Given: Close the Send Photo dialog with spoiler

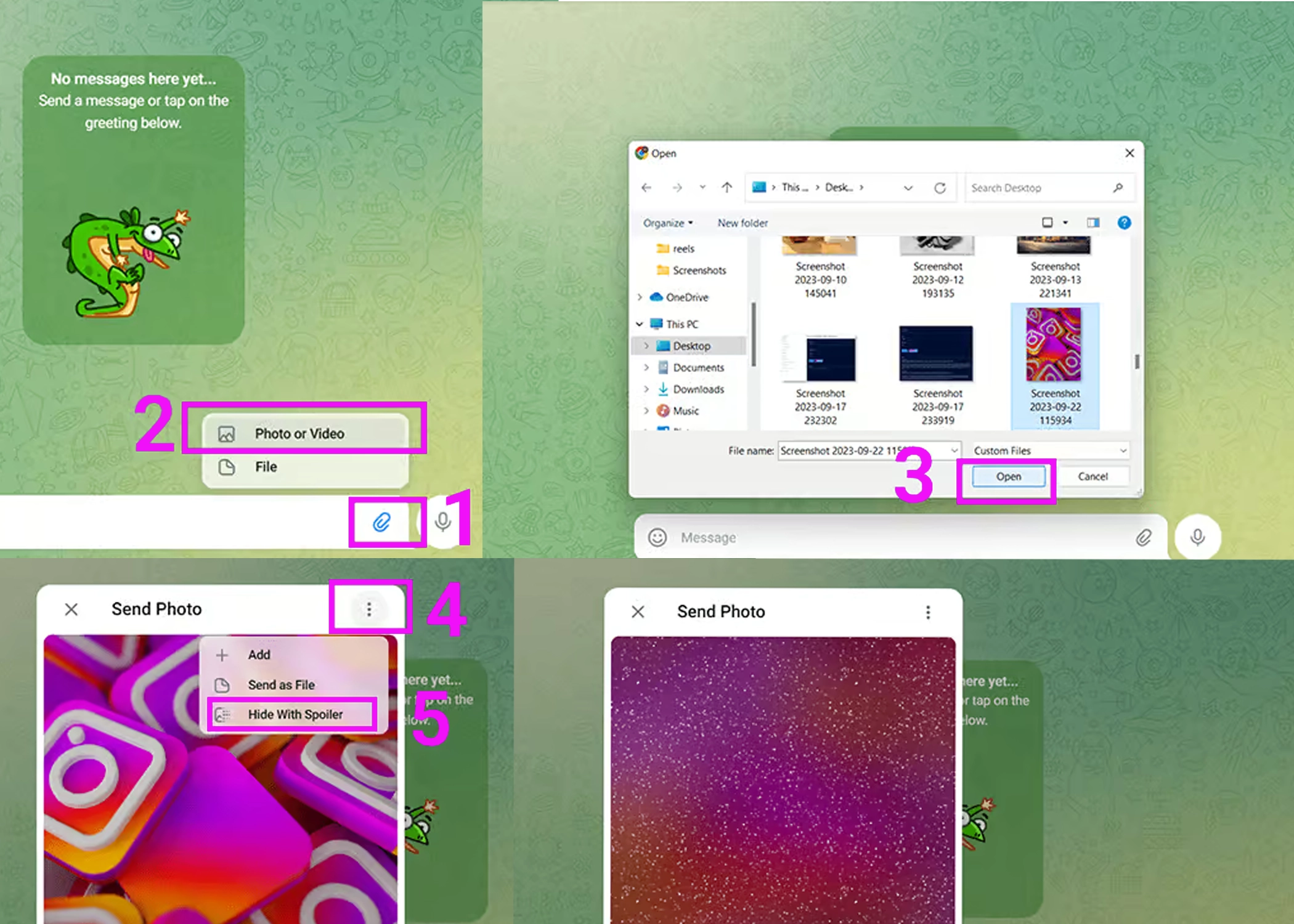Looking at the screenshot, I should [x=638, y=612].
